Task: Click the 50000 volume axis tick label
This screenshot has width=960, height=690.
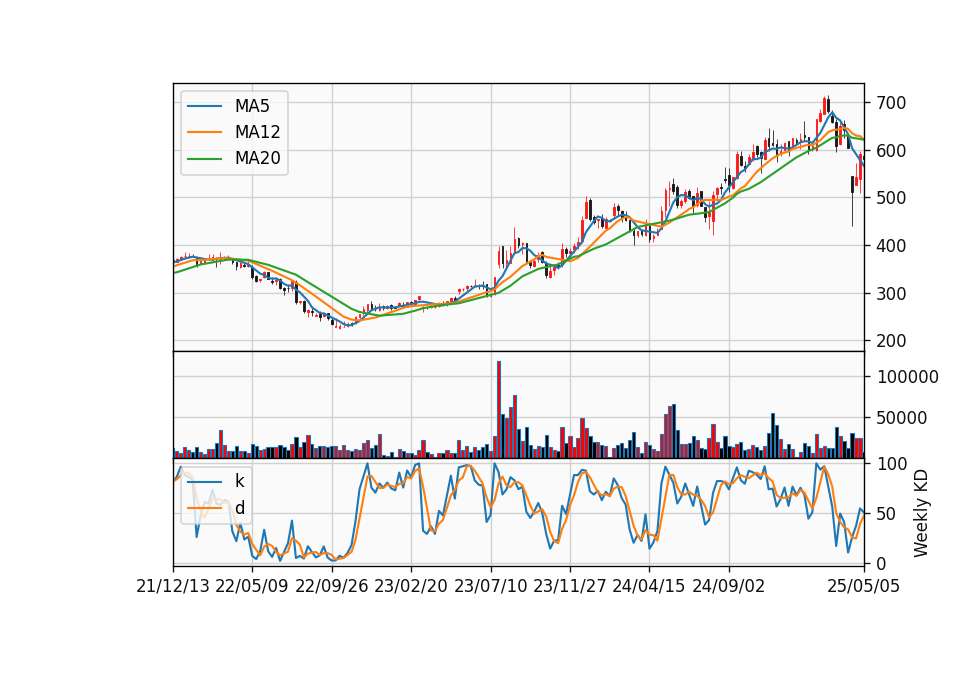Action: (x=902, y=418)
